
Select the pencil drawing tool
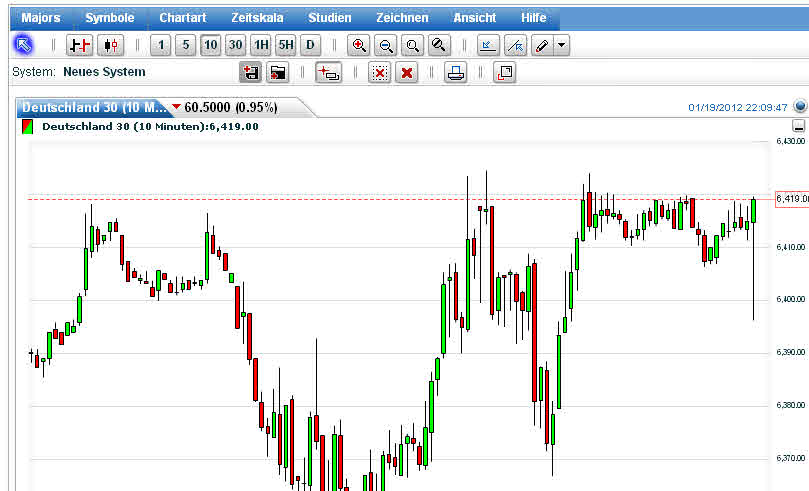click(542, 45)
